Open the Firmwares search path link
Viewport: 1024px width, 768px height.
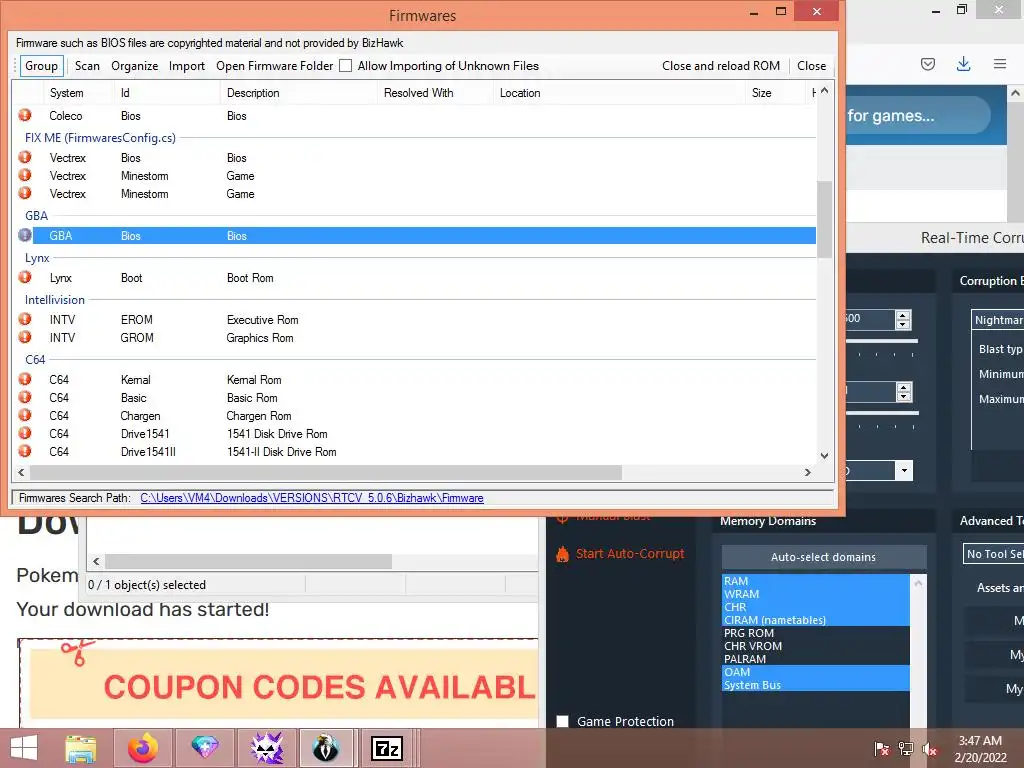312,498
